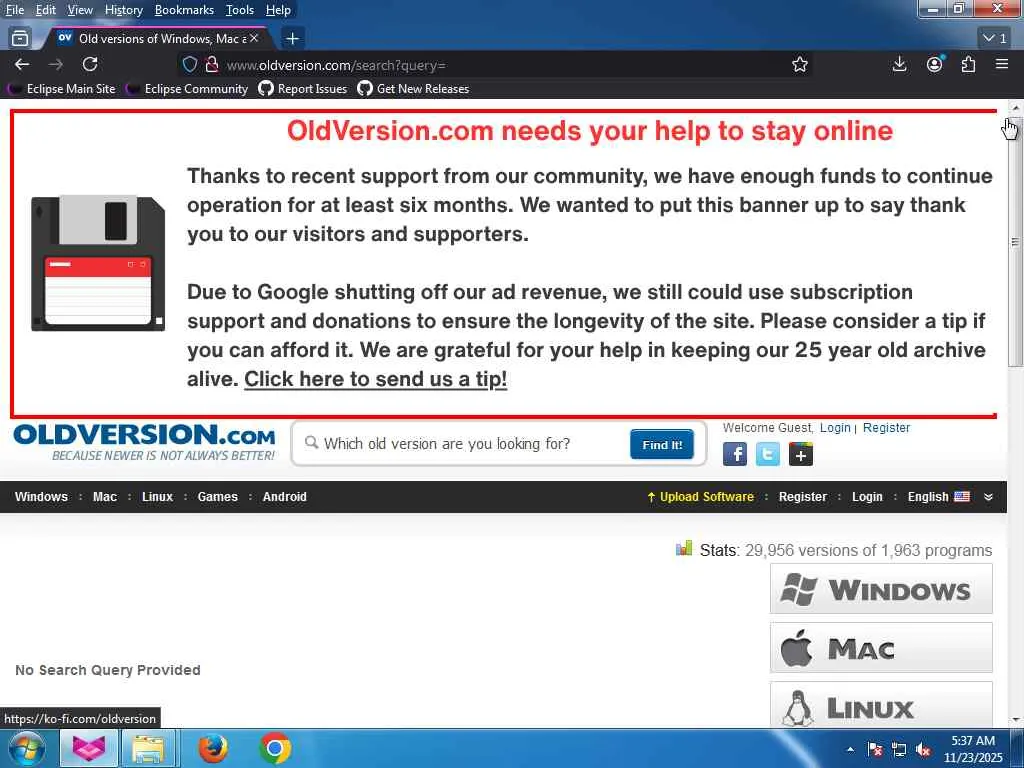Go back using the browser back arrow
The width and height of the screenshot is (1024, 768).
click(22, 64)
